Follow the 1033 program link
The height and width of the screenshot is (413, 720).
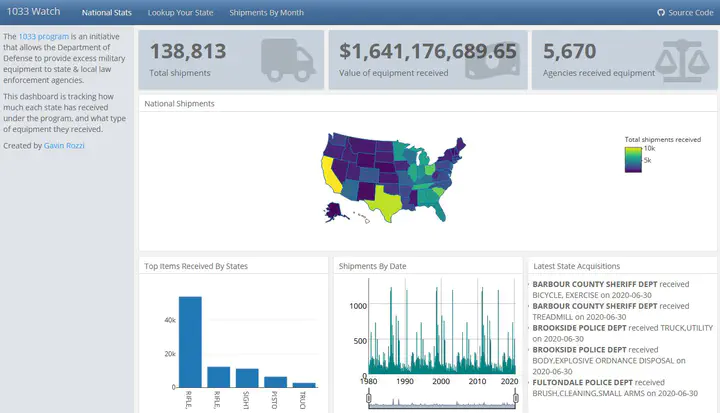pyautogui.click(x=44, y=36)
